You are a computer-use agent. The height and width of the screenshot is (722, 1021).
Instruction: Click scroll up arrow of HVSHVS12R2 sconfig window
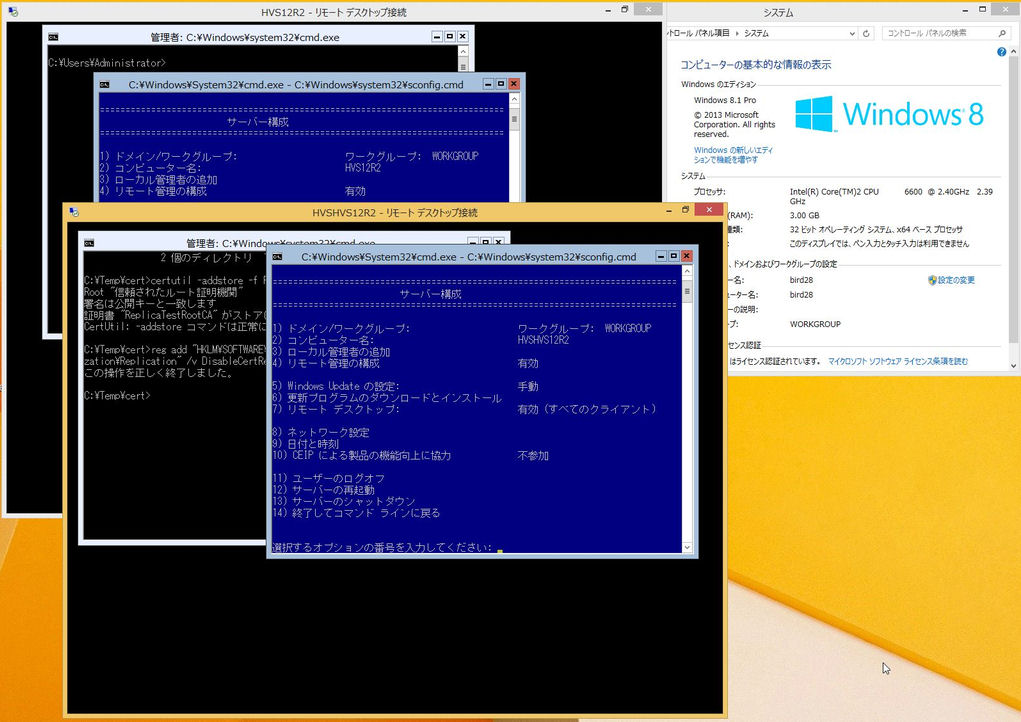(x=687, y=271)
